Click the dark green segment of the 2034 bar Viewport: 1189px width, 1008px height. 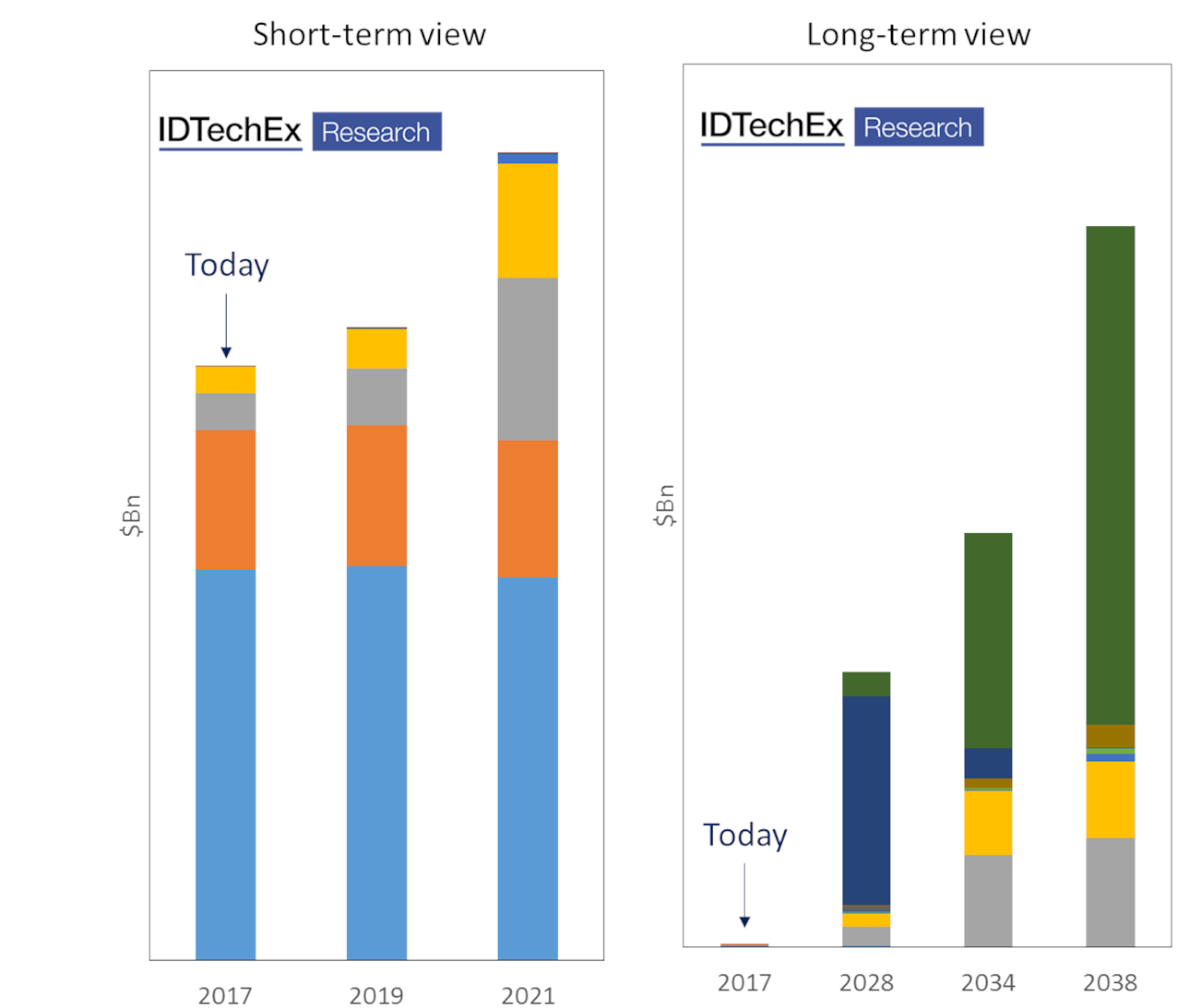(988, 640)
